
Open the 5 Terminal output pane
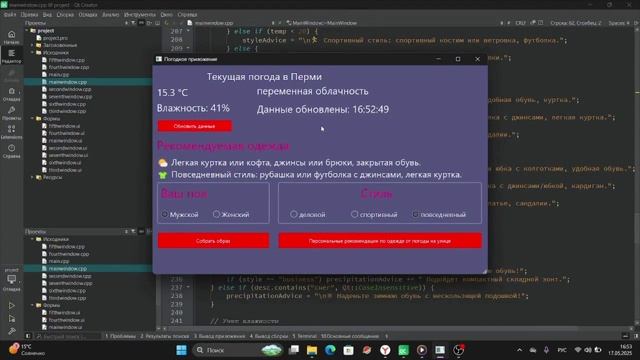304,336
